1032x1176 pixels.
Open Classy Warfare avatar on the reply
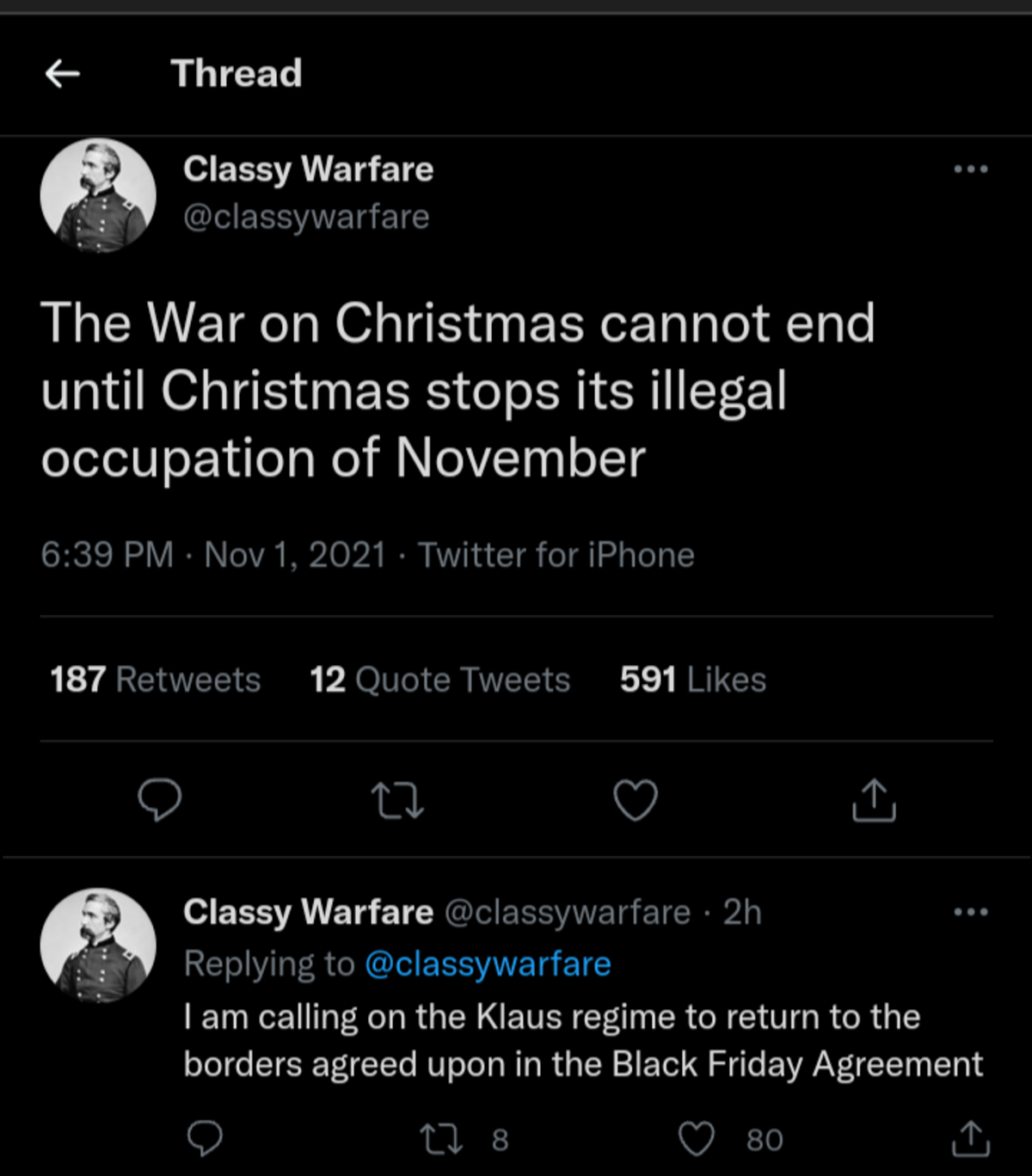click(x=98, y=945)
